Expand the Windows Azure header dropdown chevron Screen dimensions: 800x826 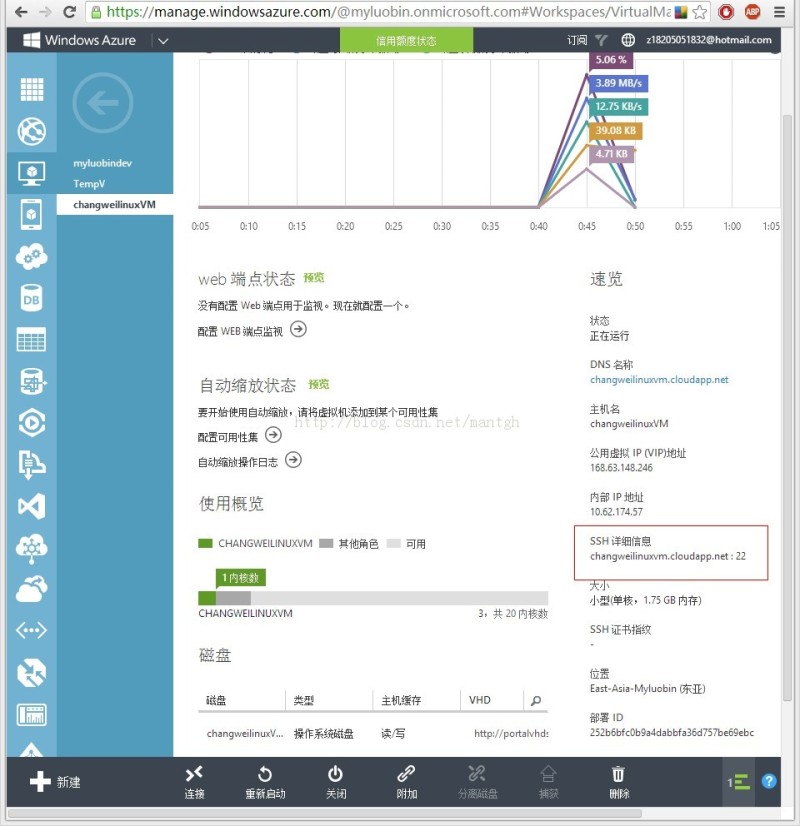[163, 41]
